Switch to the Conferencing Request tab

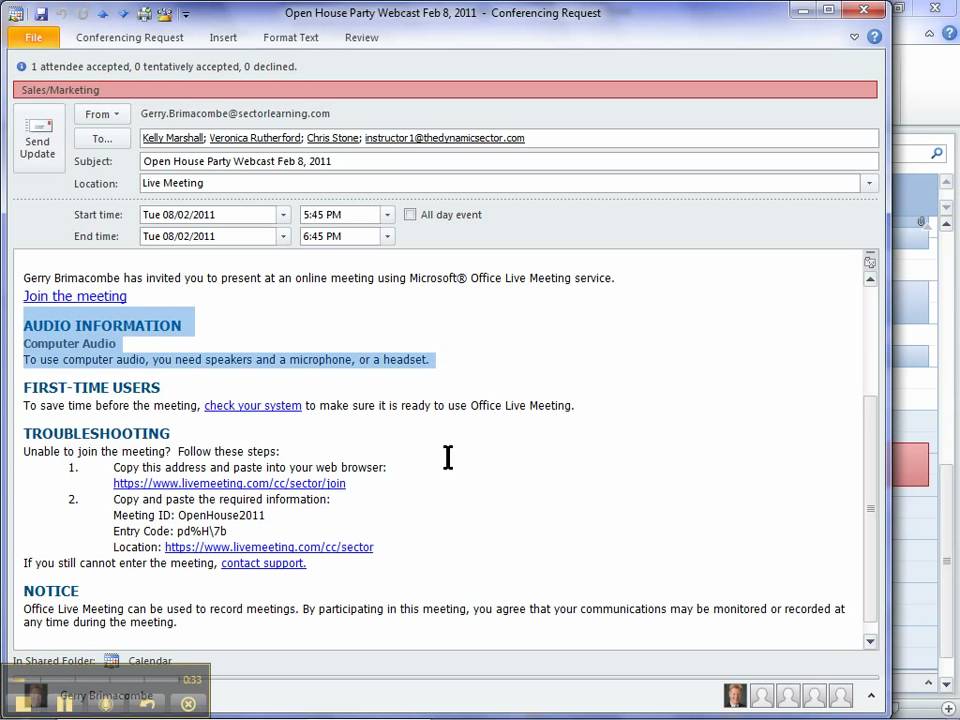point(130,37)
